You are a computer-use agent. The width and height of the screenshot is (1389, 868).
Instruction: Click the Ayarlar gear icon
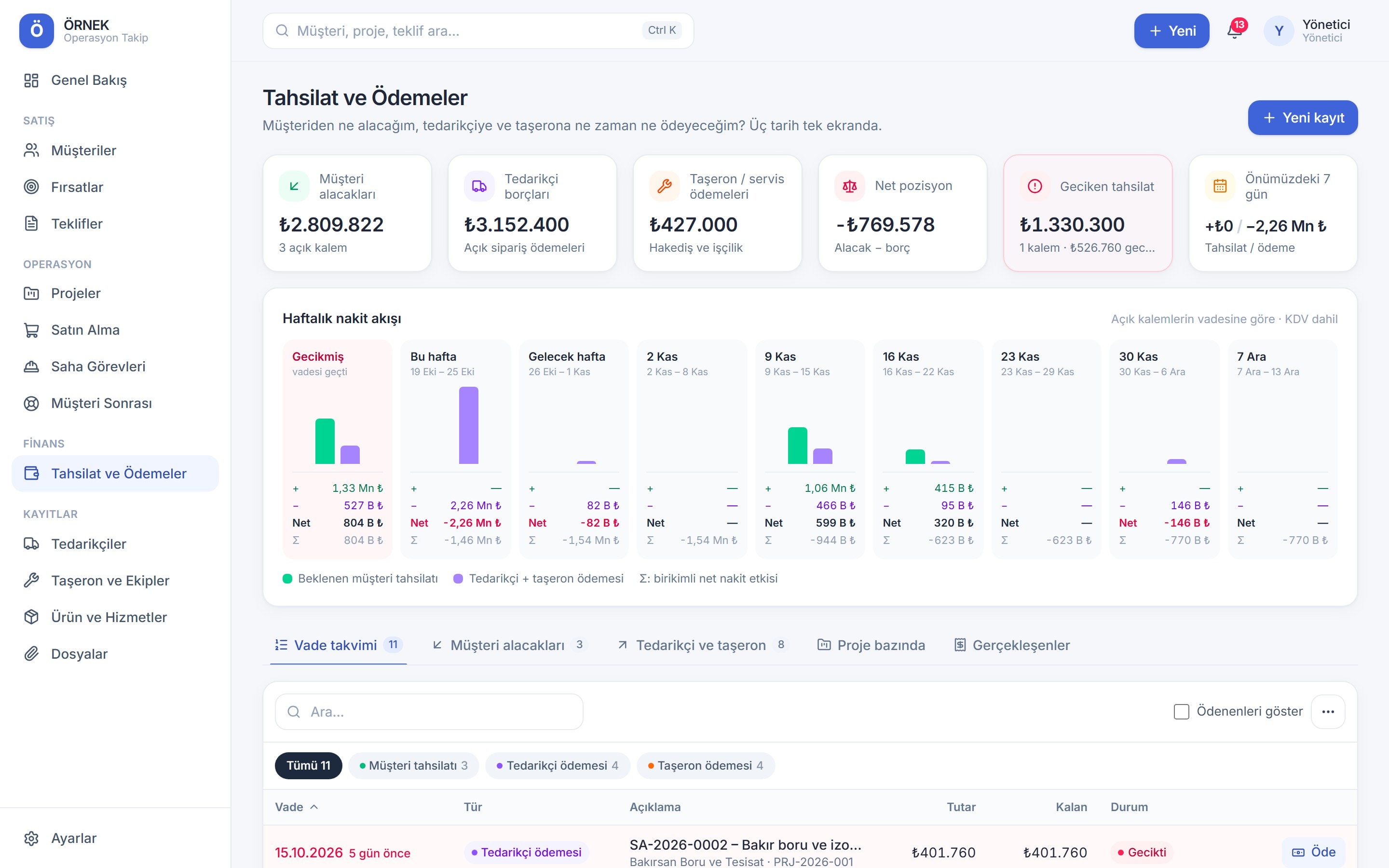click(x=31, y=839)
